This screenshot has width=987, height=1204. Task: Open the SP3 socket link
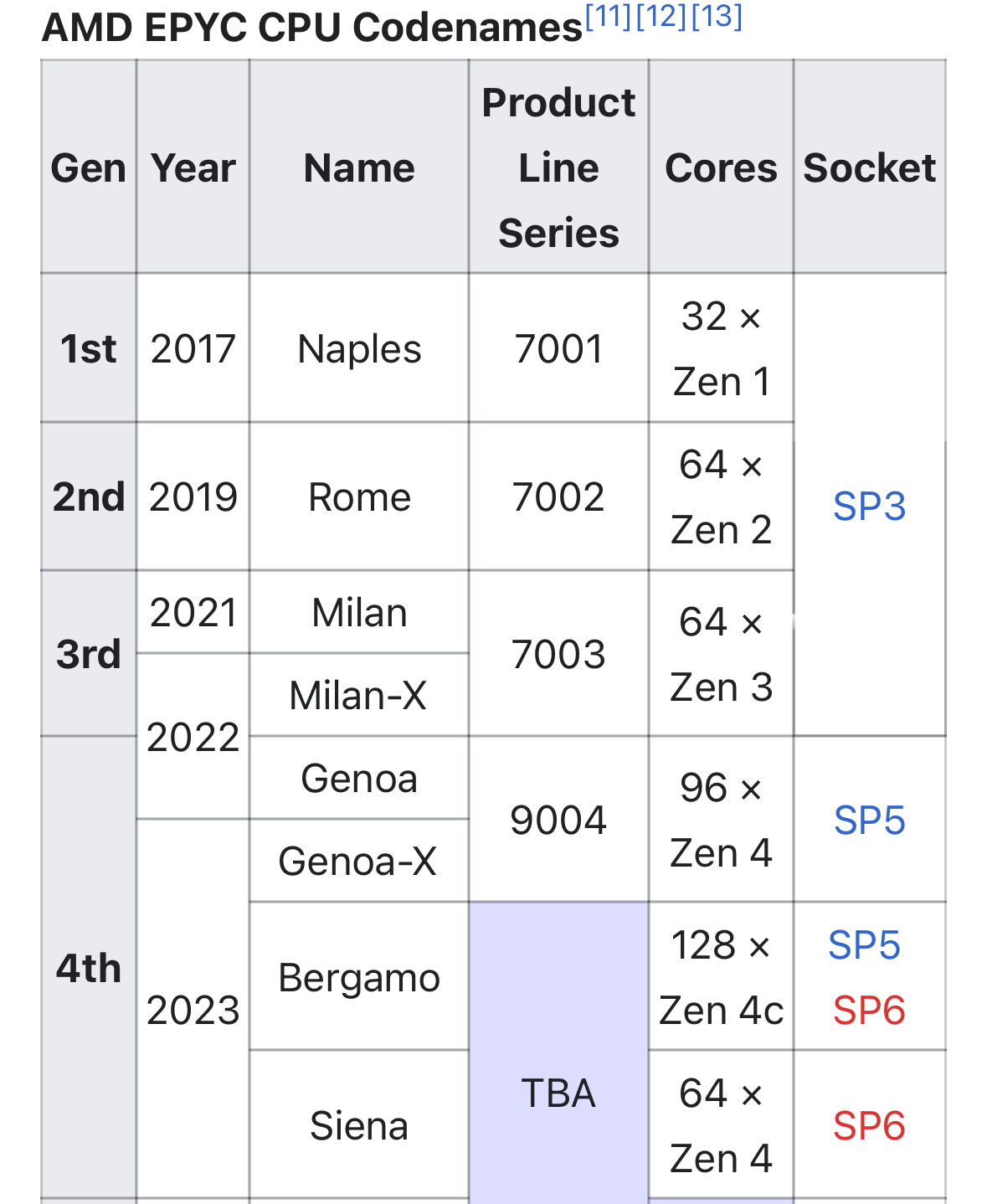pyautogui.click(x=869, y=507)
